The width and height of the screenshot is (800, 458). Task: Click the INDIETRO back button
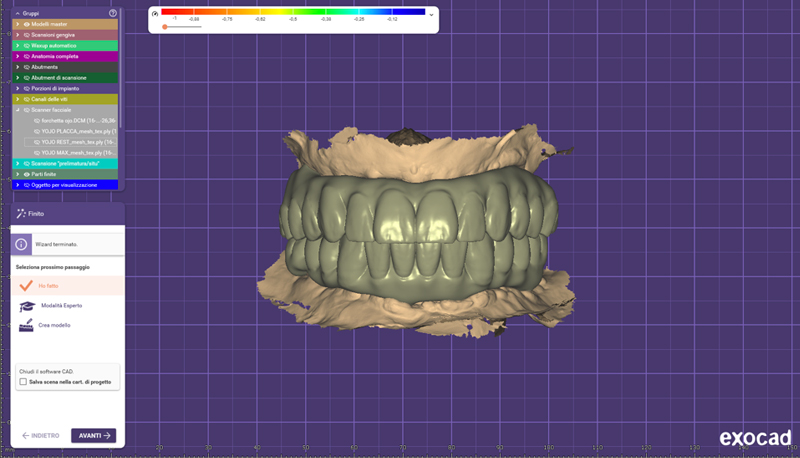pos(41,435)
